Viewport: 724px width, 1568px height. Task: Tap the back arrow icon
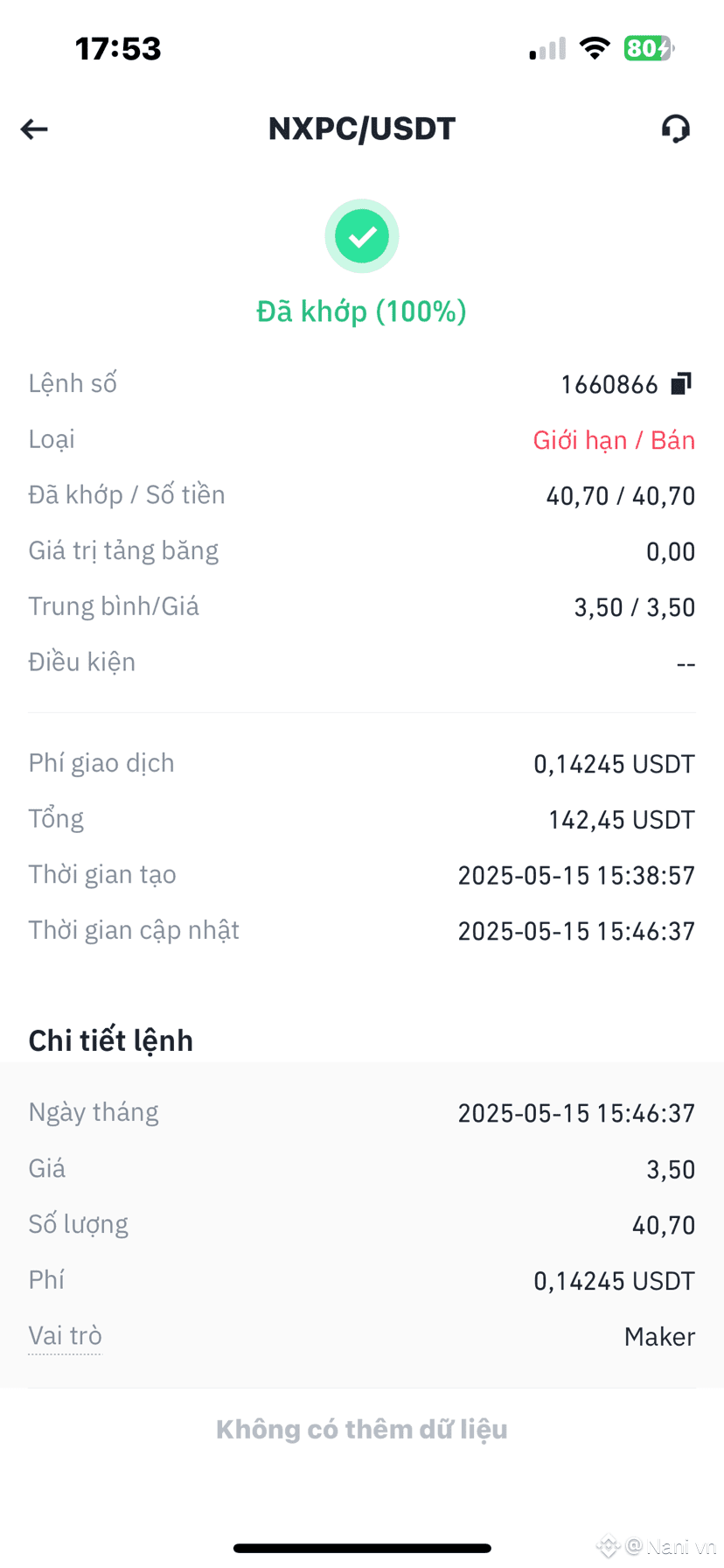click(34, 129)
